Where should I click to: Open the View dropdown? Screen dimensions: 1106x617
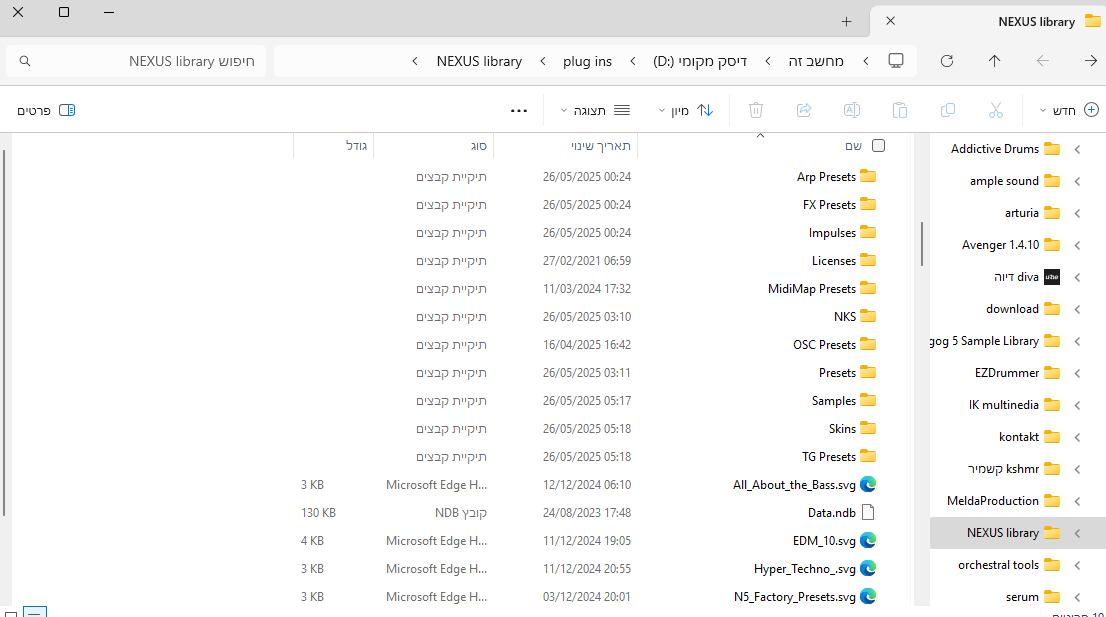click(x=595, y=111)
